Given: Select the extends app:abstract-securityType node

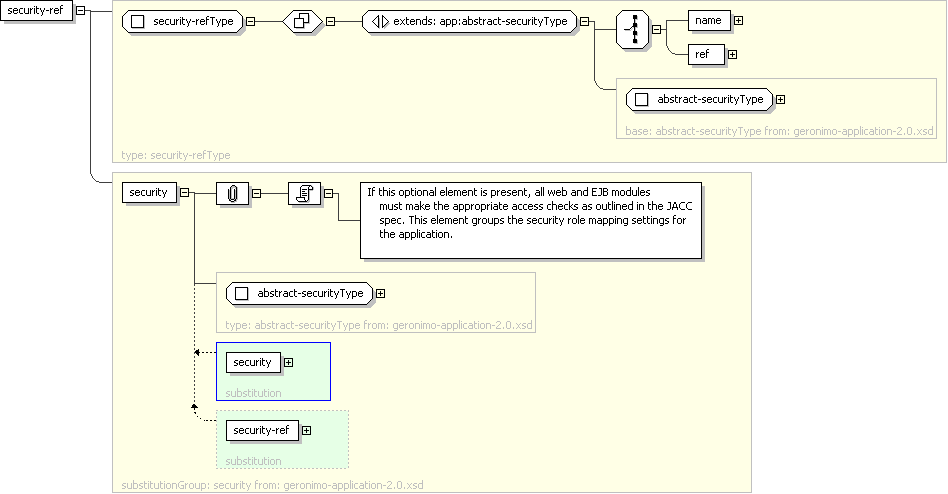Looking at the screenshot, I should [470, 22].
